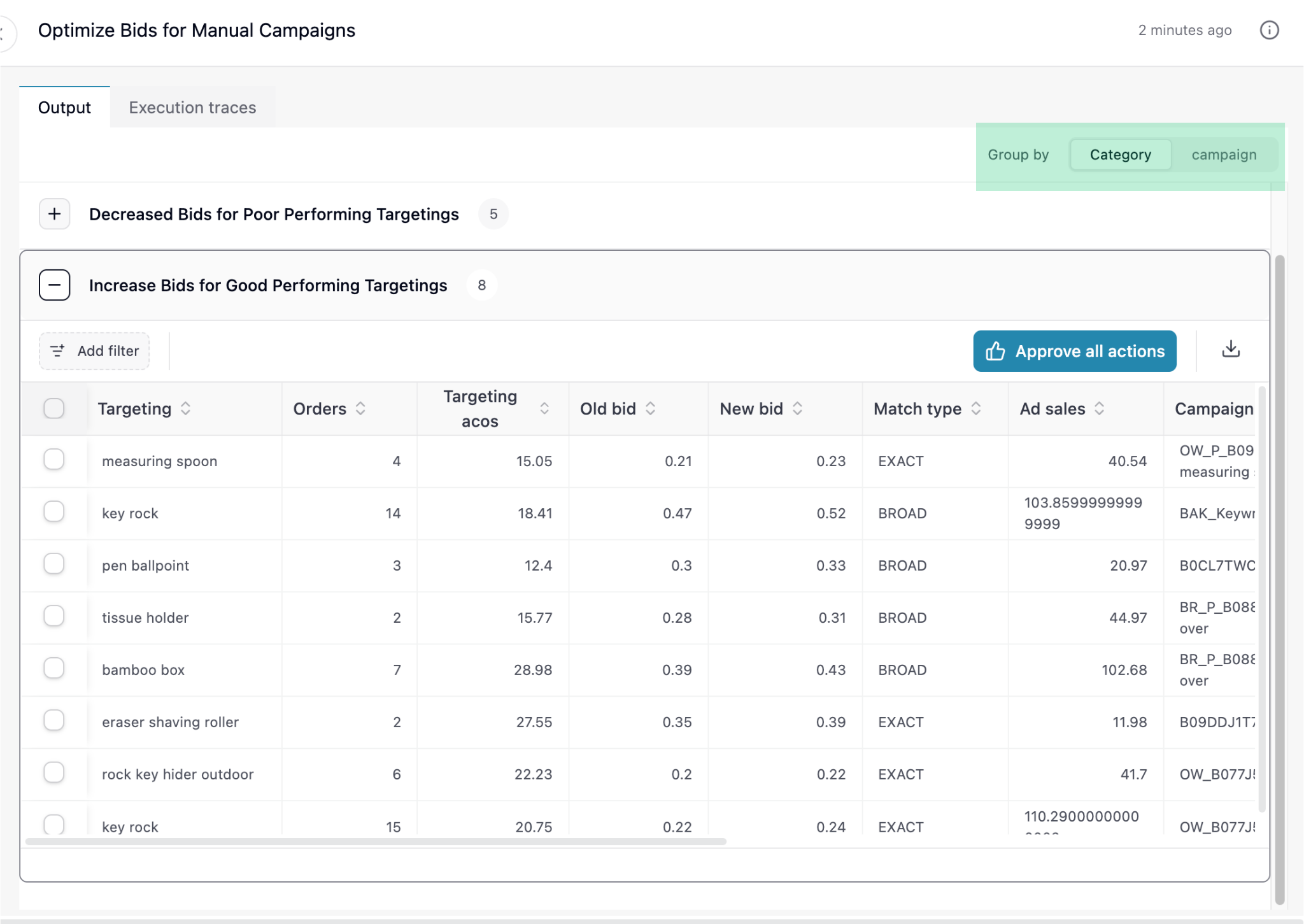Click the horizontal table scrollbar

(x=376, y=841)
